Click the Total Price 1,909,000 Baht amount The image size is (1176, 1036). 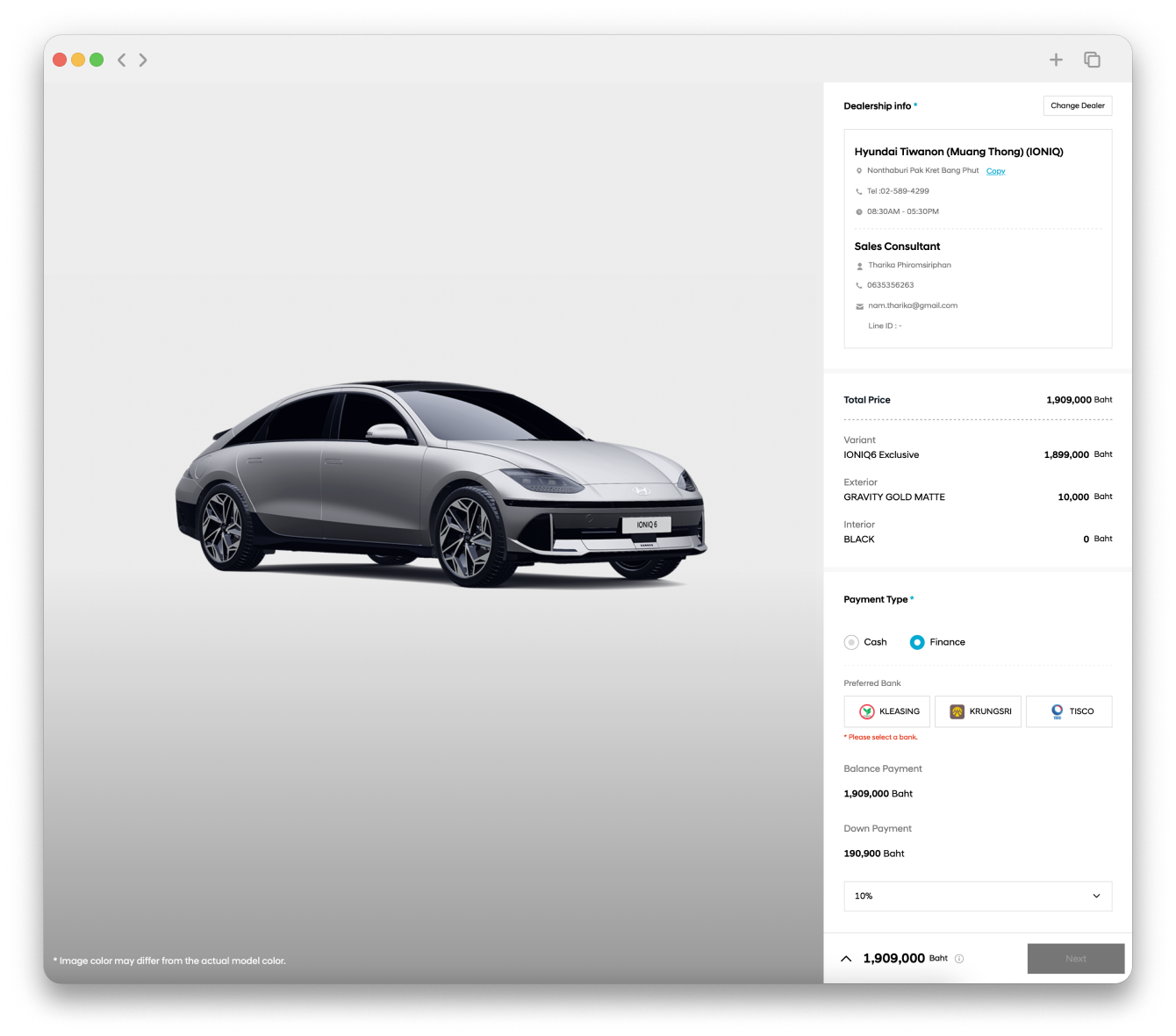tap(1079, 400)
